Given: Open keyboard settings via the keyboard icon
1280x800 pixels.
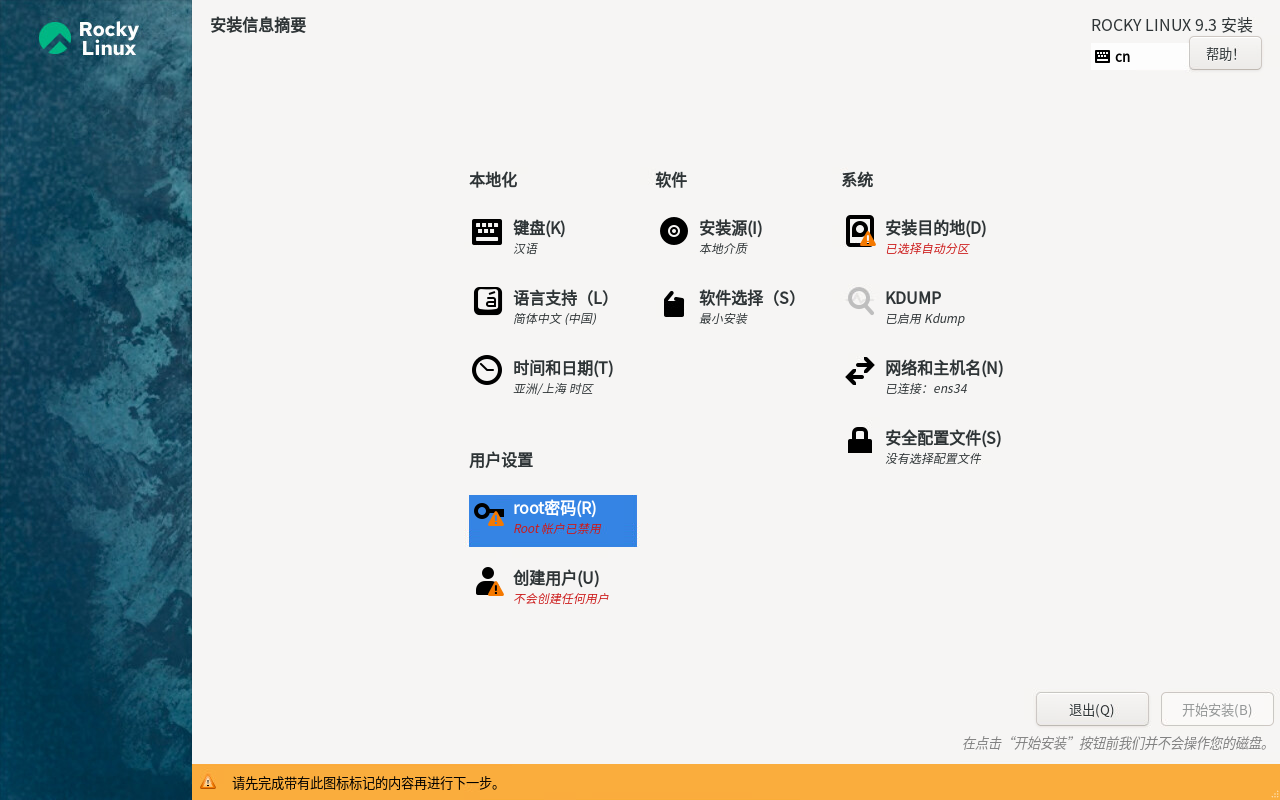Looking at the screenshot, I should pos(487,232).
